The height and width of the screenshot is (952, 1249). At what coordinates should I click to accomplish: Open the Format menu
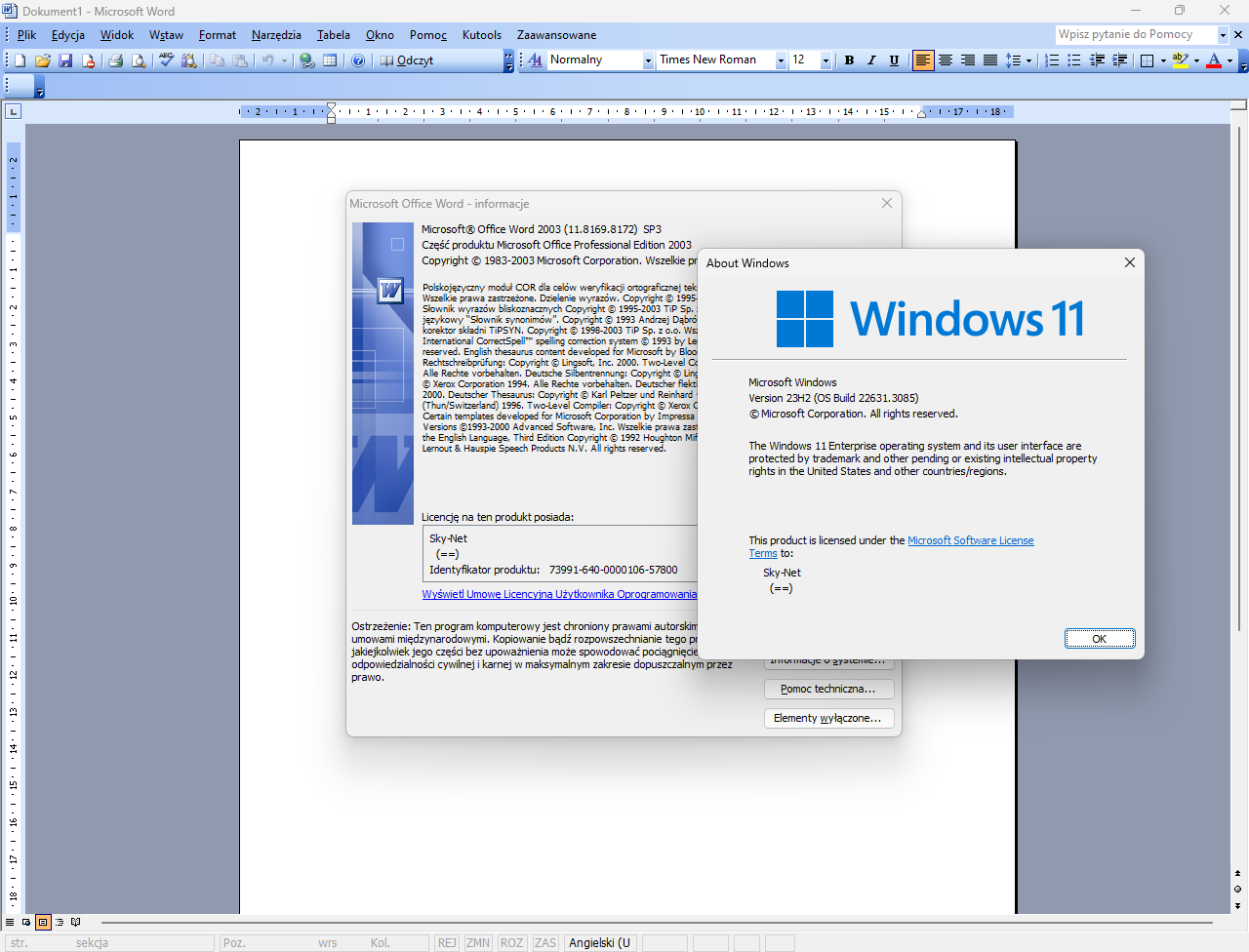[x=218, y=35]
